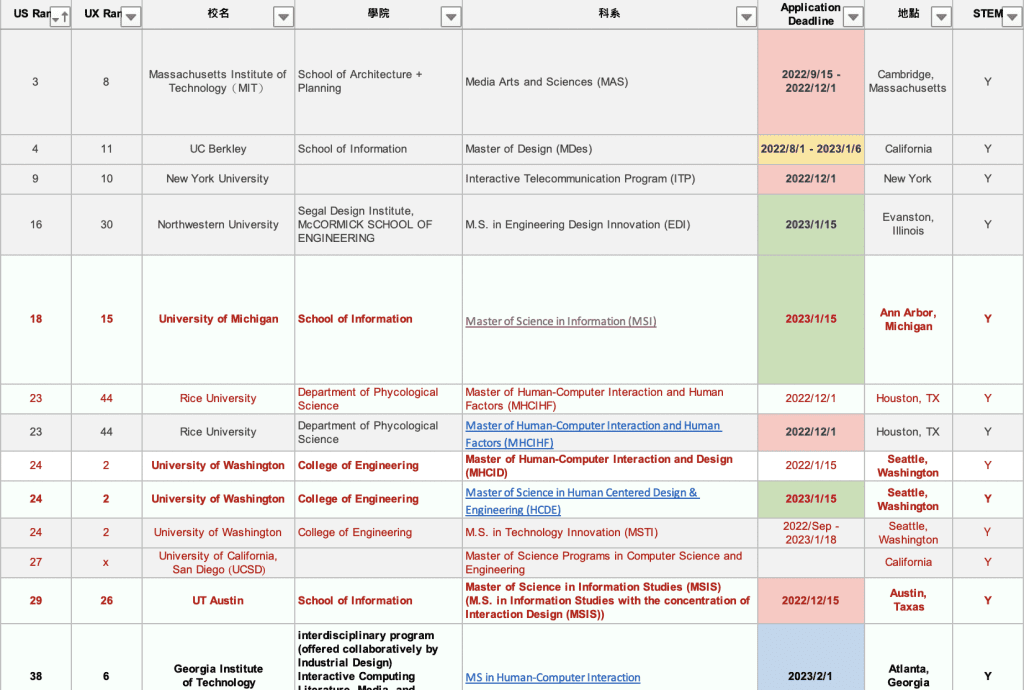Open the 學院 column filter dropdown
The width and height of the screenshot is (1024, 690).
(x=451, y=18)
